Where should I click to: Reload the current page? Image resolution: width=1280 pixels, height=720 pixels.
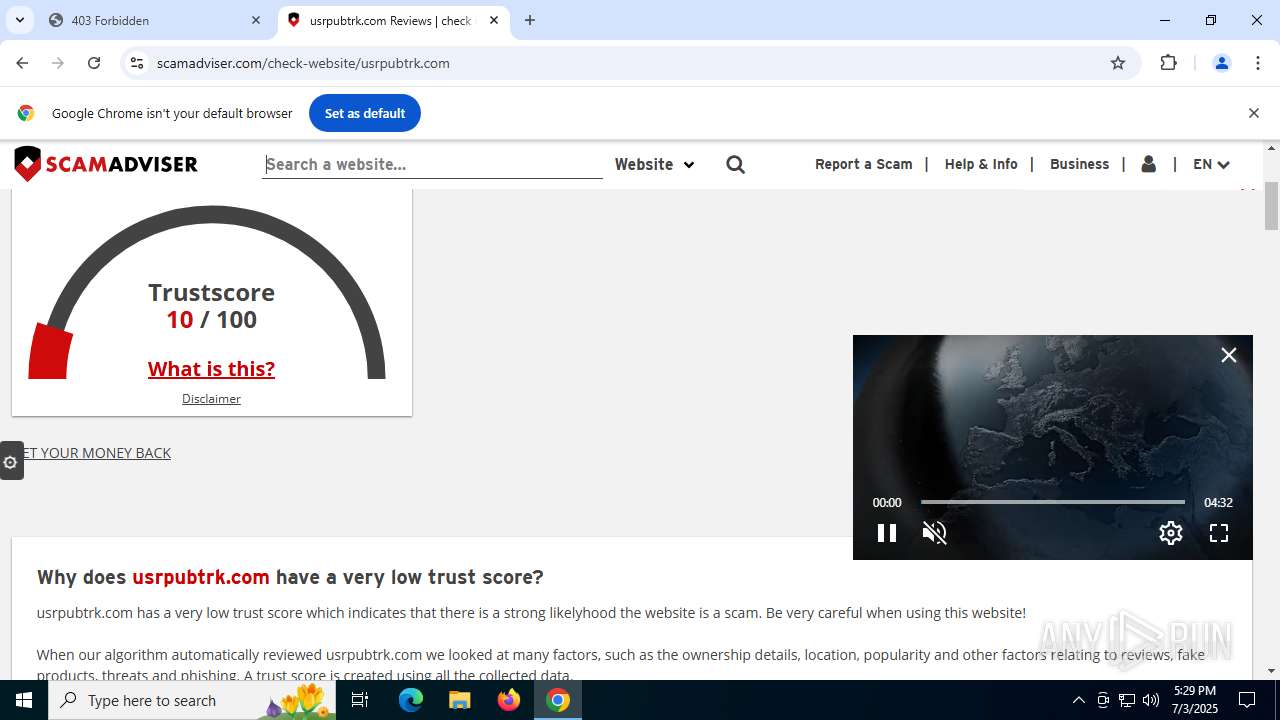(x=94, y=63)
